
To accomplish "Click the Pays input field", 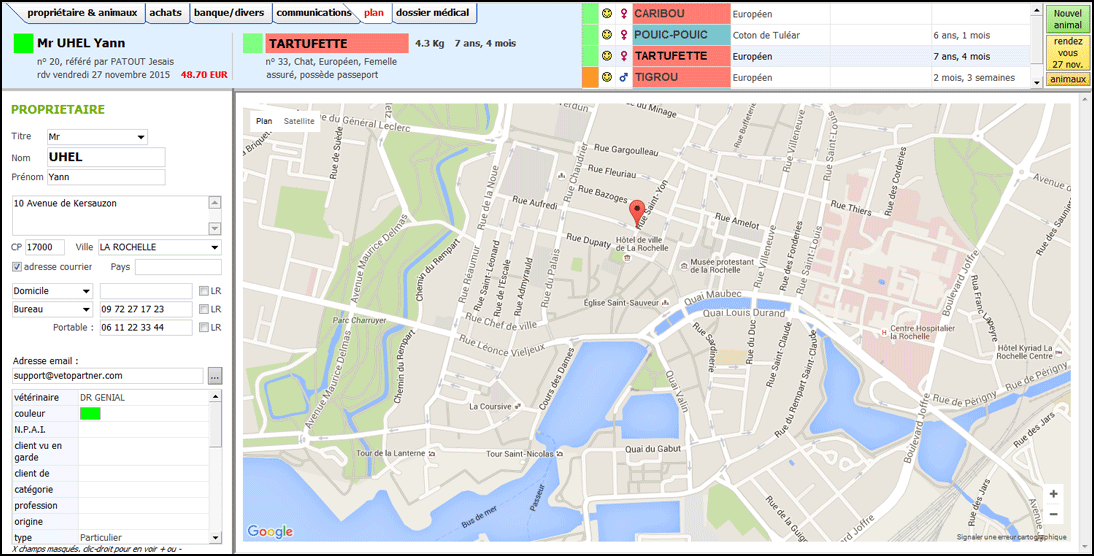I will [178, 267].
